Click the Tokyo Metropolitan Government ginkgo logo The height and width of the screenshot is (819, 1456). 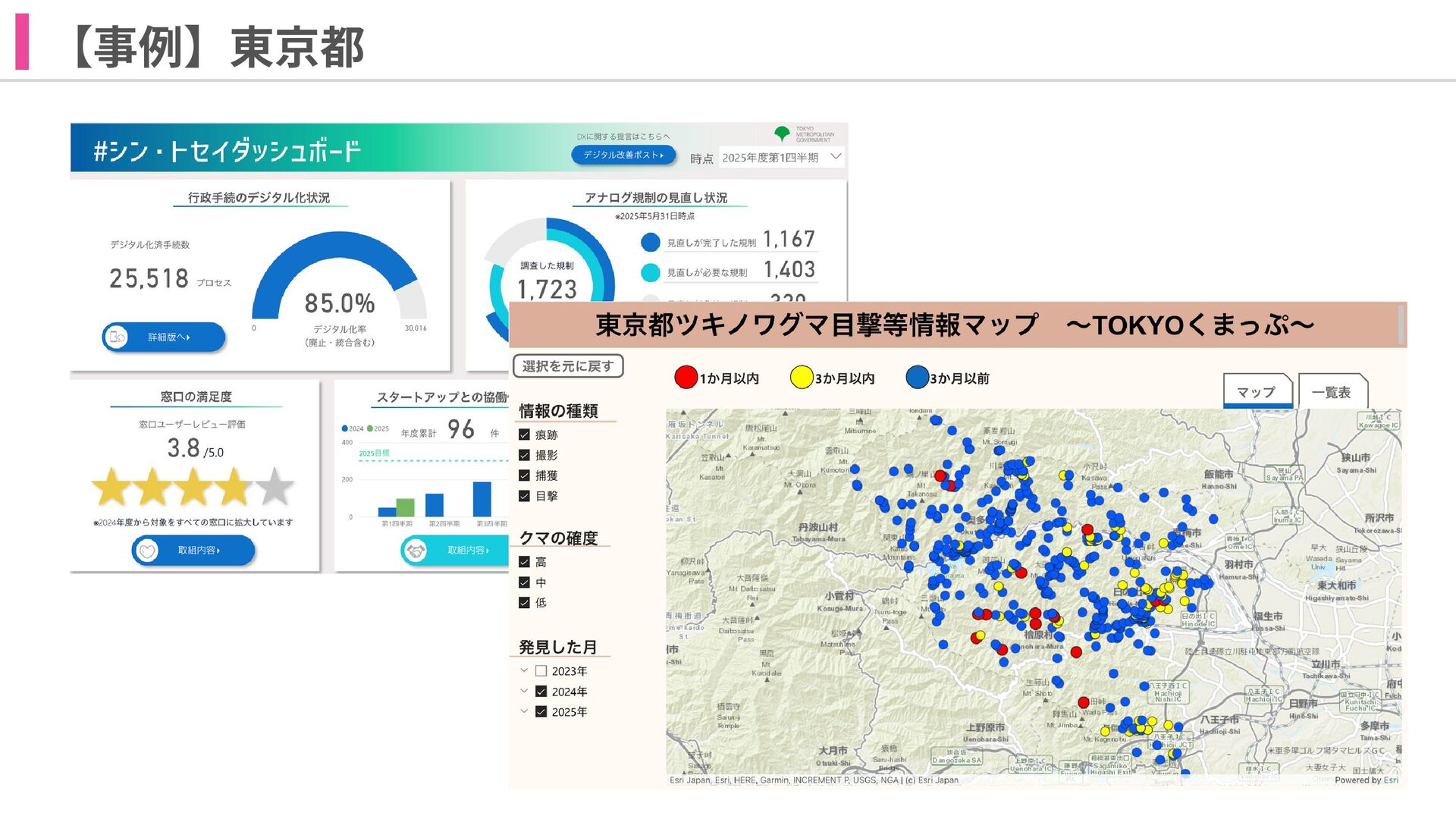click(x=782, y=134)
